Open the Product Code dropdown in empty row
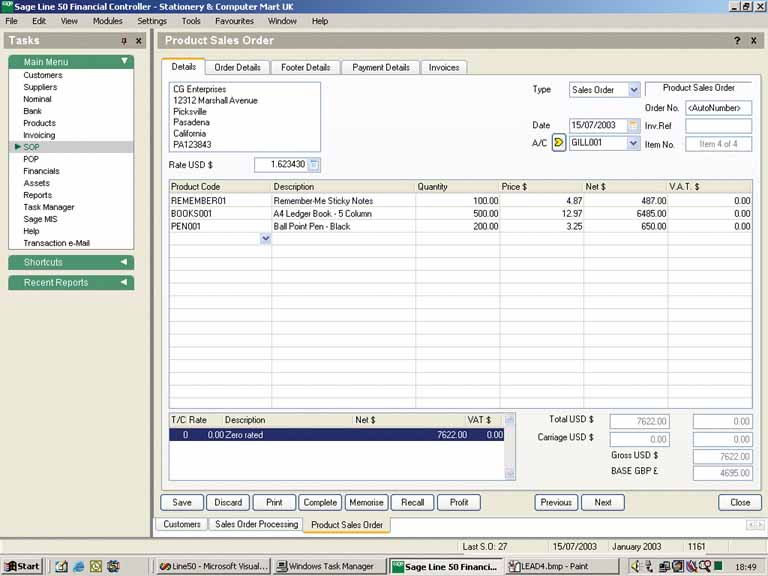768x576 pixels. [265, 239]
